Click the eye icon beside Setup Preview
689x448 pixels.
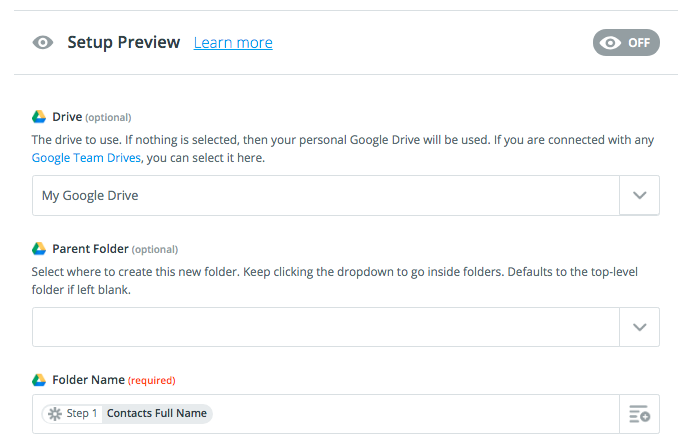coord(43,43)
